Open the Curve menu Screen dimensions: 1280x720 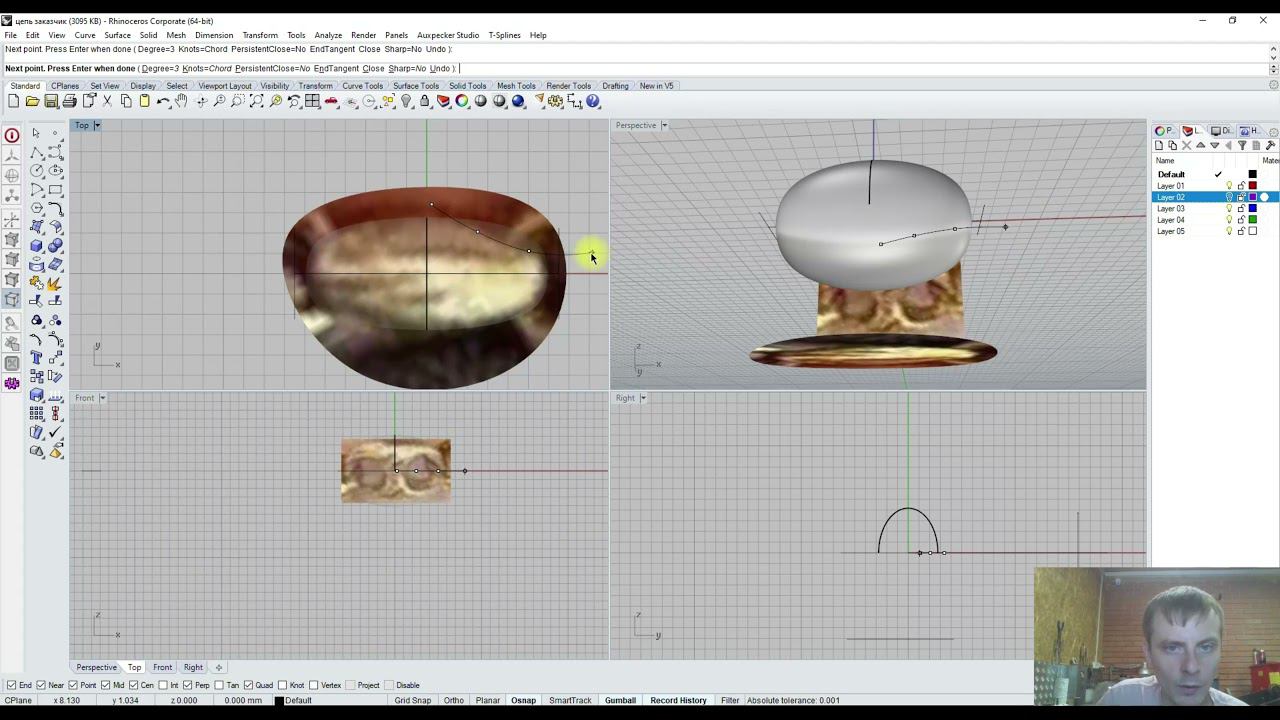pyautogui.click(x=85, y=35)
